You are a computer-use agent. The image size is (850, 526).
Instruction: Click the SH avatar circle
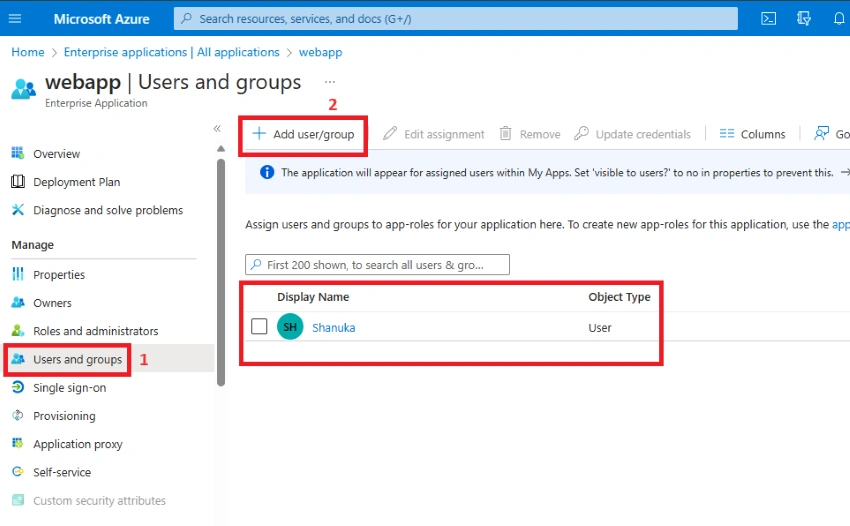point(290,326)
